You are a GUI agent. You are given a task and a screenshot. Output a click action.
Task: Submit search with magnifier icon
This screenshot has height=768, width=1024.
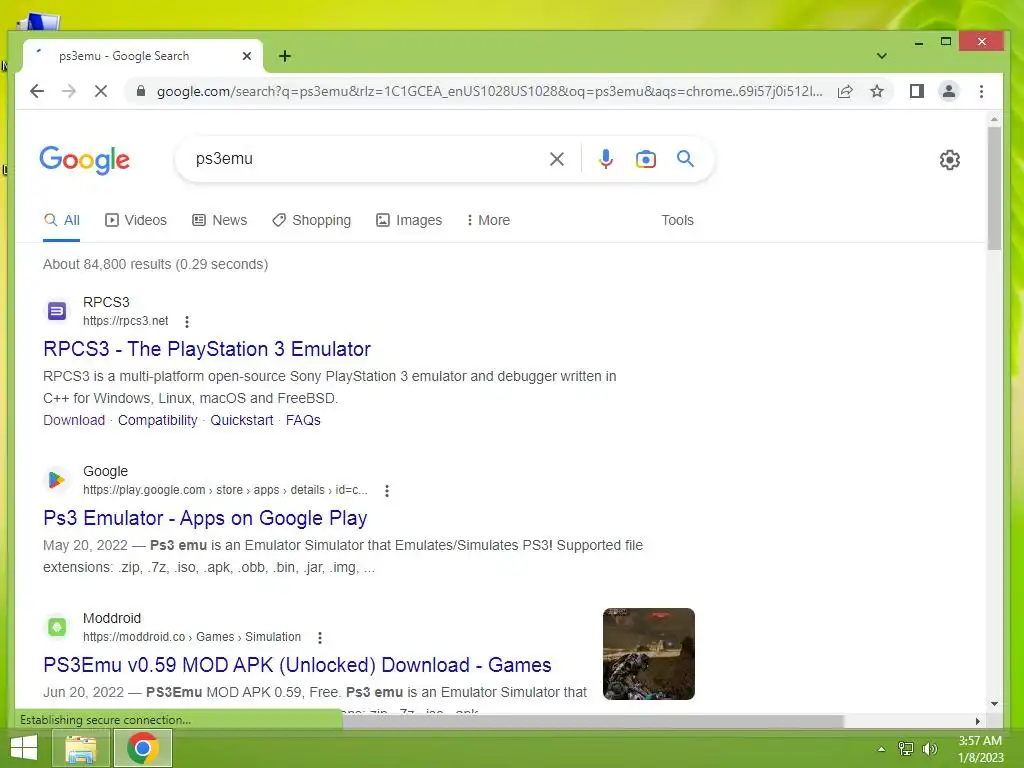coord(685,159)
